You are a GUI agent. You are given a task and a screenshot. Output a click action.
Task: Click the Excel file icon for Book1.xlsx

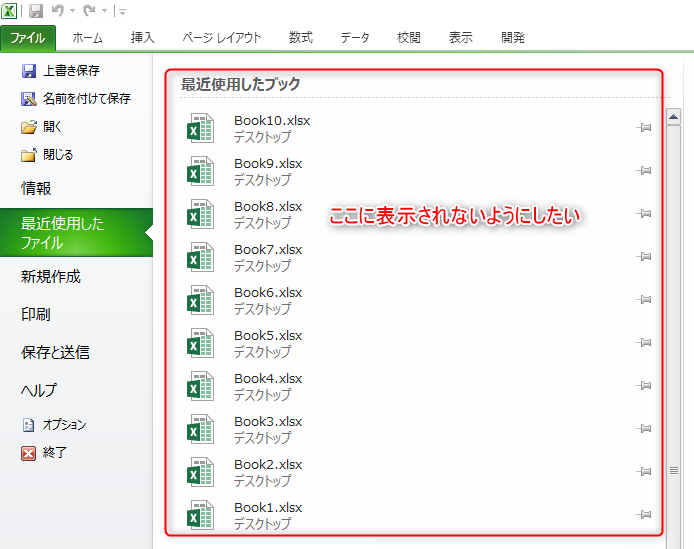(x=200, y=515)
